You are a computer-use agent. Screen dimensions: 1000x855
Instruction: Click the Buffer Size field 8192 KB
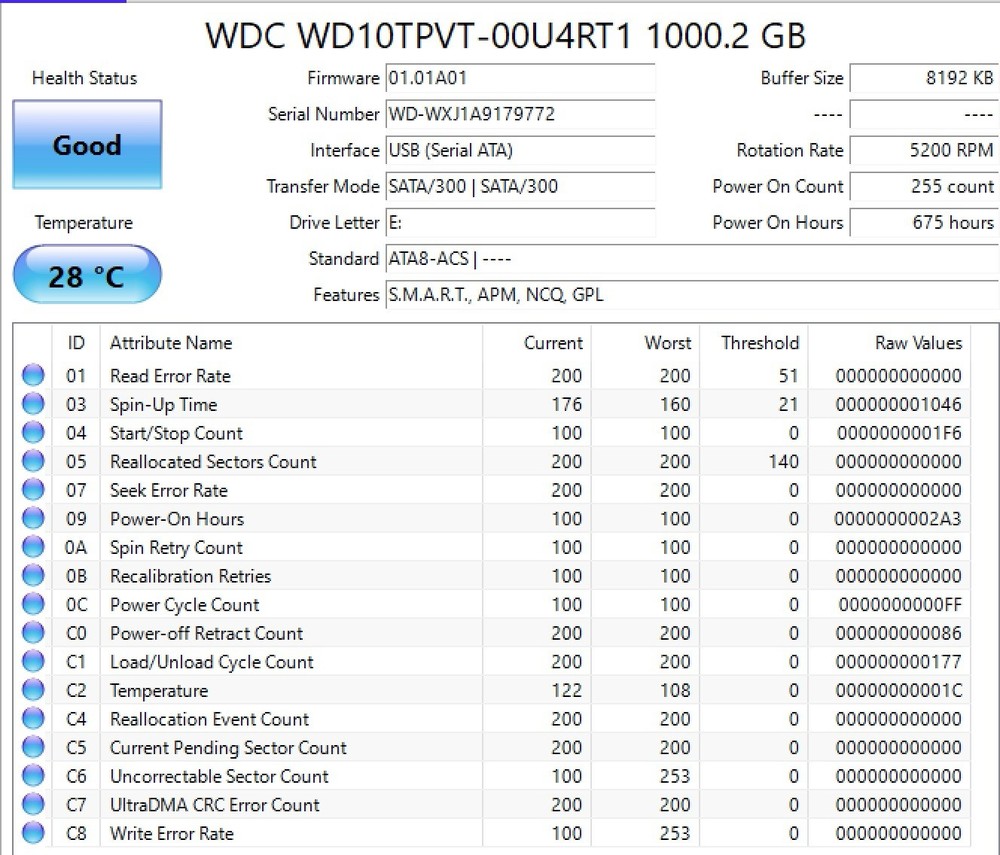click(x=924, y=78)
